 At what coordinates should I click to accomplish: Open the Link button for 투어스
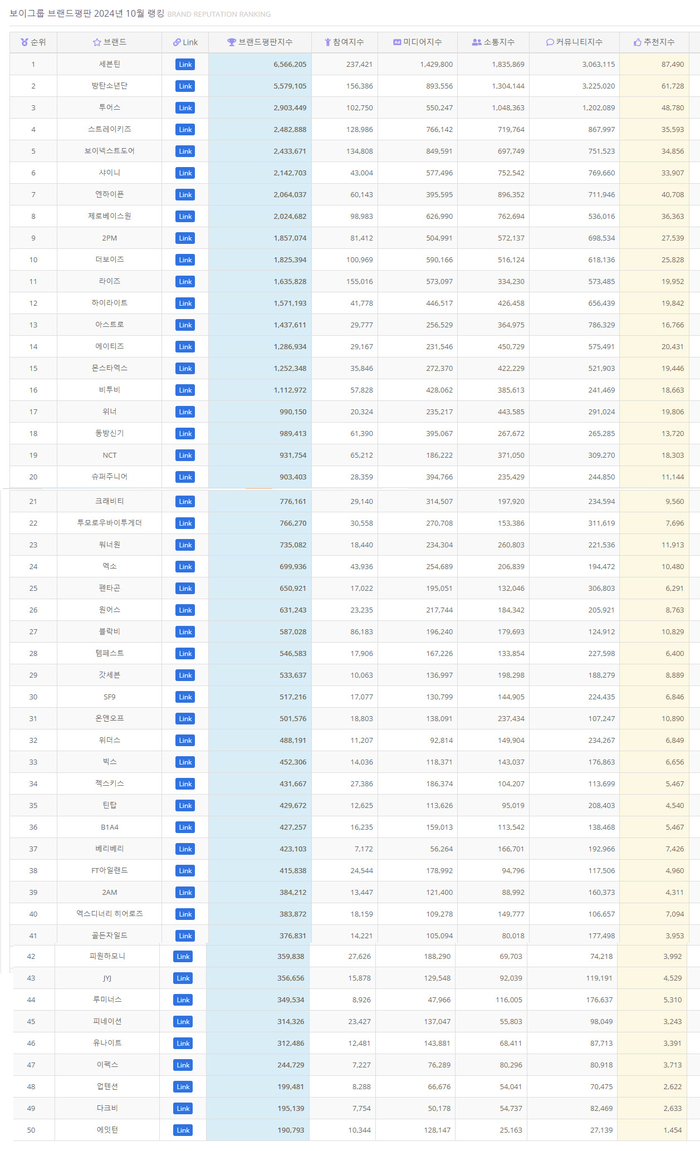coord(185,108)
